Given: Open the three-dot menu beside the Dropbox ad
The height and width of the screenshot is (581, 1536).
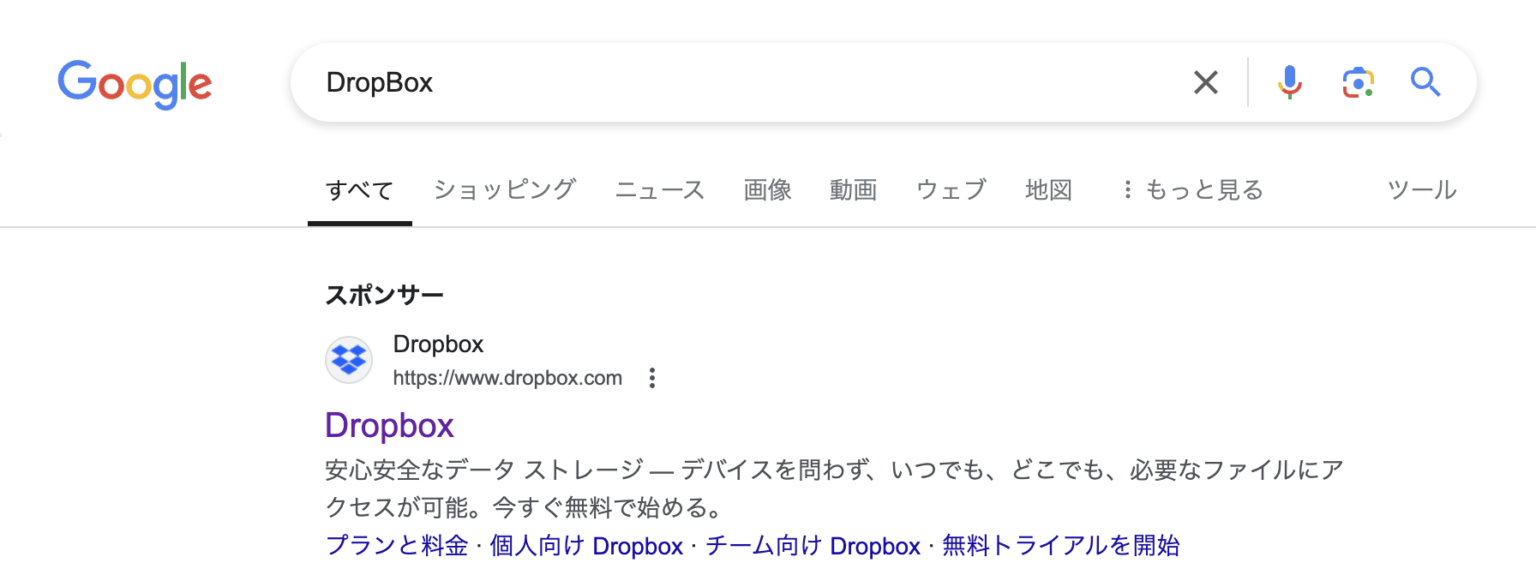Looking at the screenshot, I should tap(652, 378).
